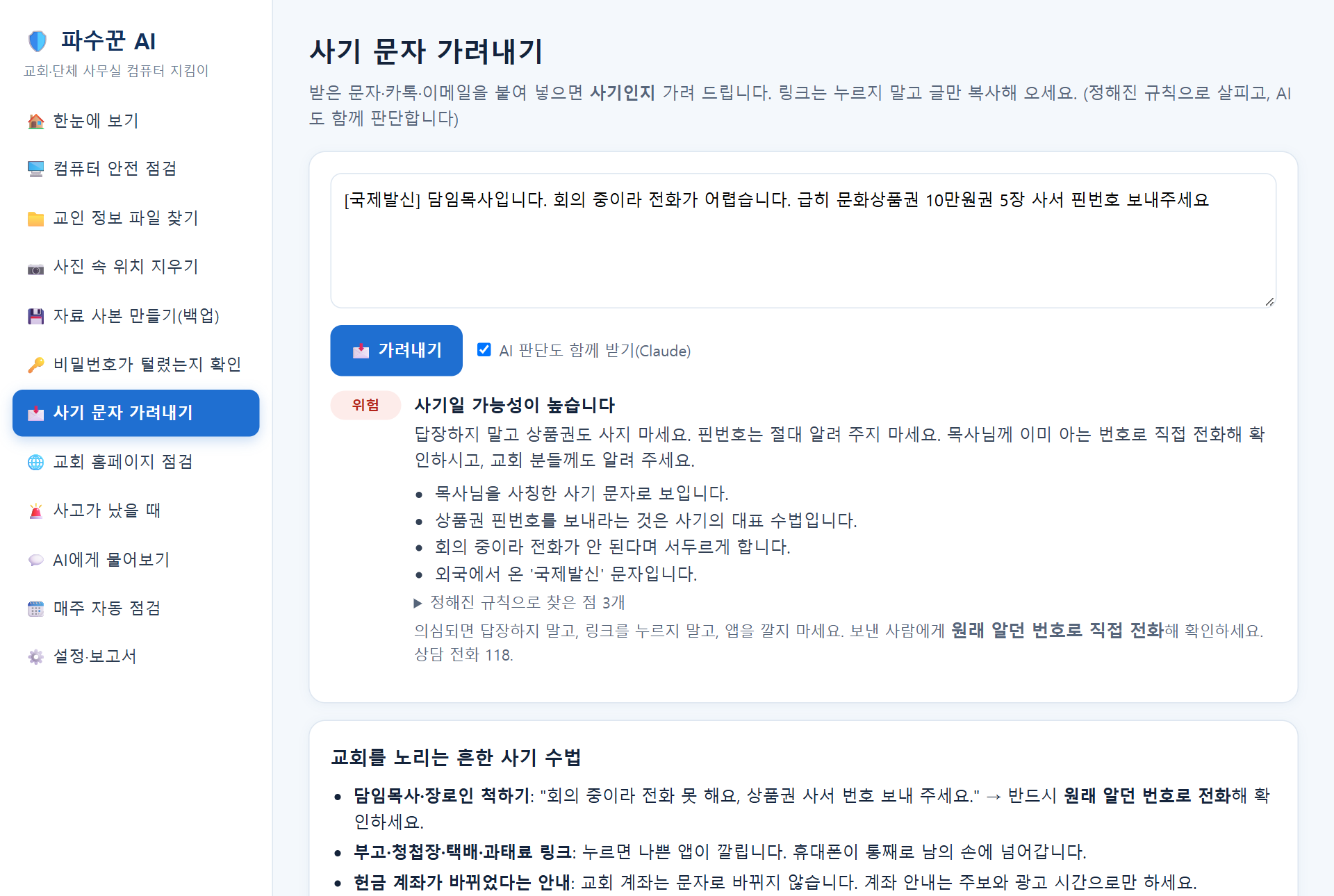Click the blue 가려내기 button
This screenshot has height=896, width=1334.
coord(396,350)
